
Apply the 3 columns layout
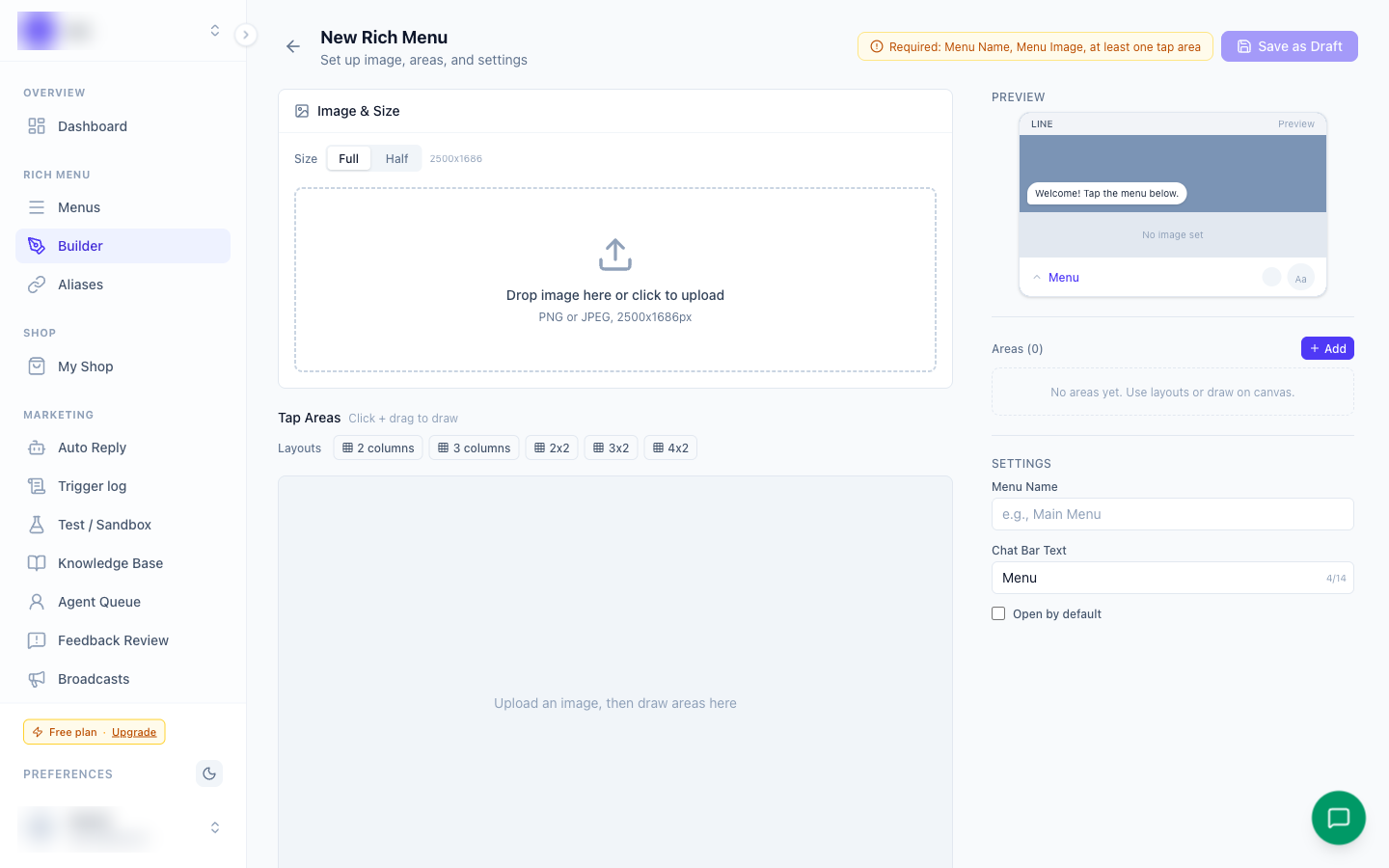tap(474, 448)
